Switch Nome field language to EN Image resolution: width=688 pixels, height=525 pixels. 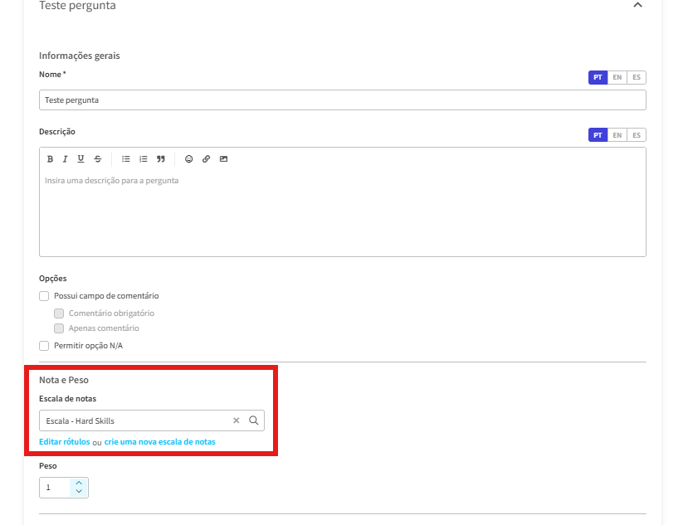coord(617,77)
